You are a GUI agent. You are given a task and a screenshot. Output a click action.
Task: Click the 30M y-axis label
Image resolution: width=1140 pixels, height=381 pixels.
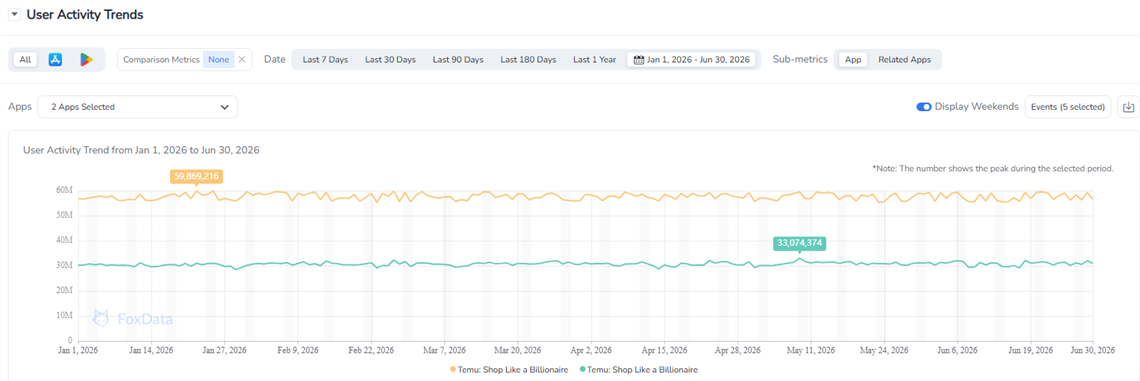click(65, 265)
